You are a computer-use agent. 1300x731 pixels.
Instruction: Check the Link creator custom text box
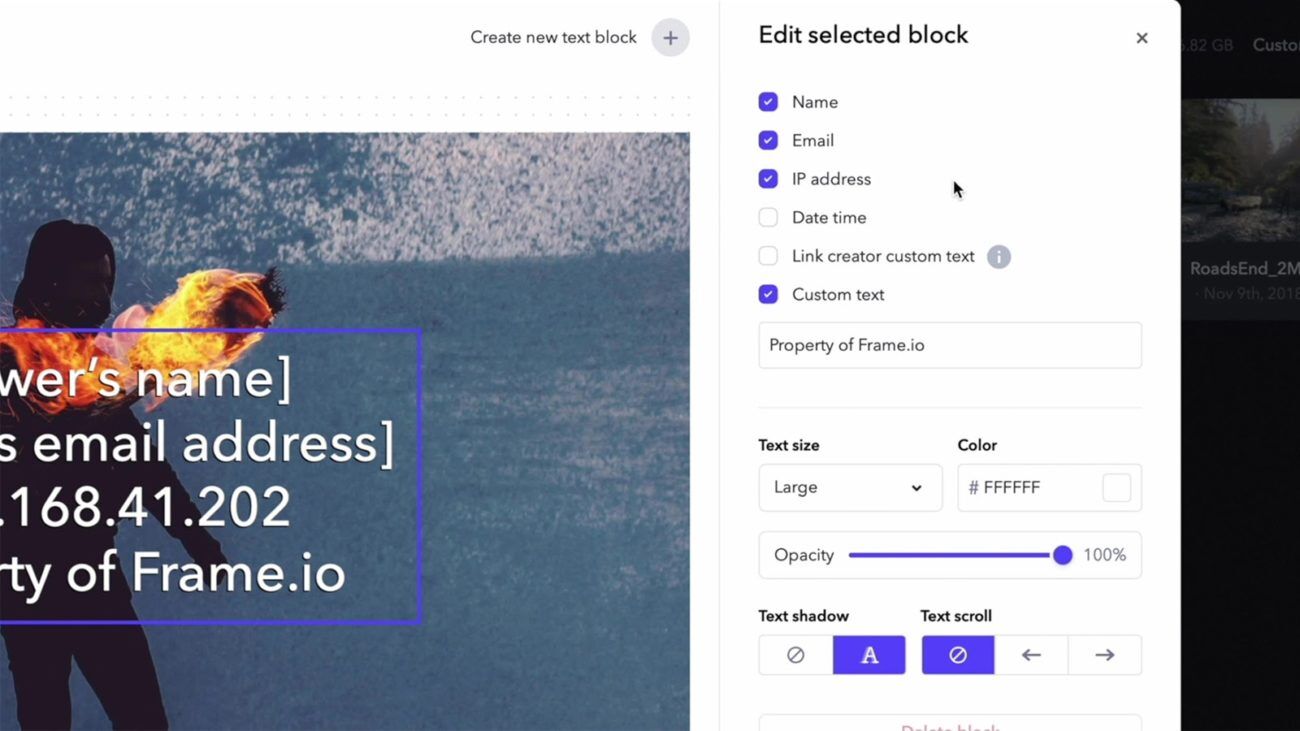coord(768,256)
